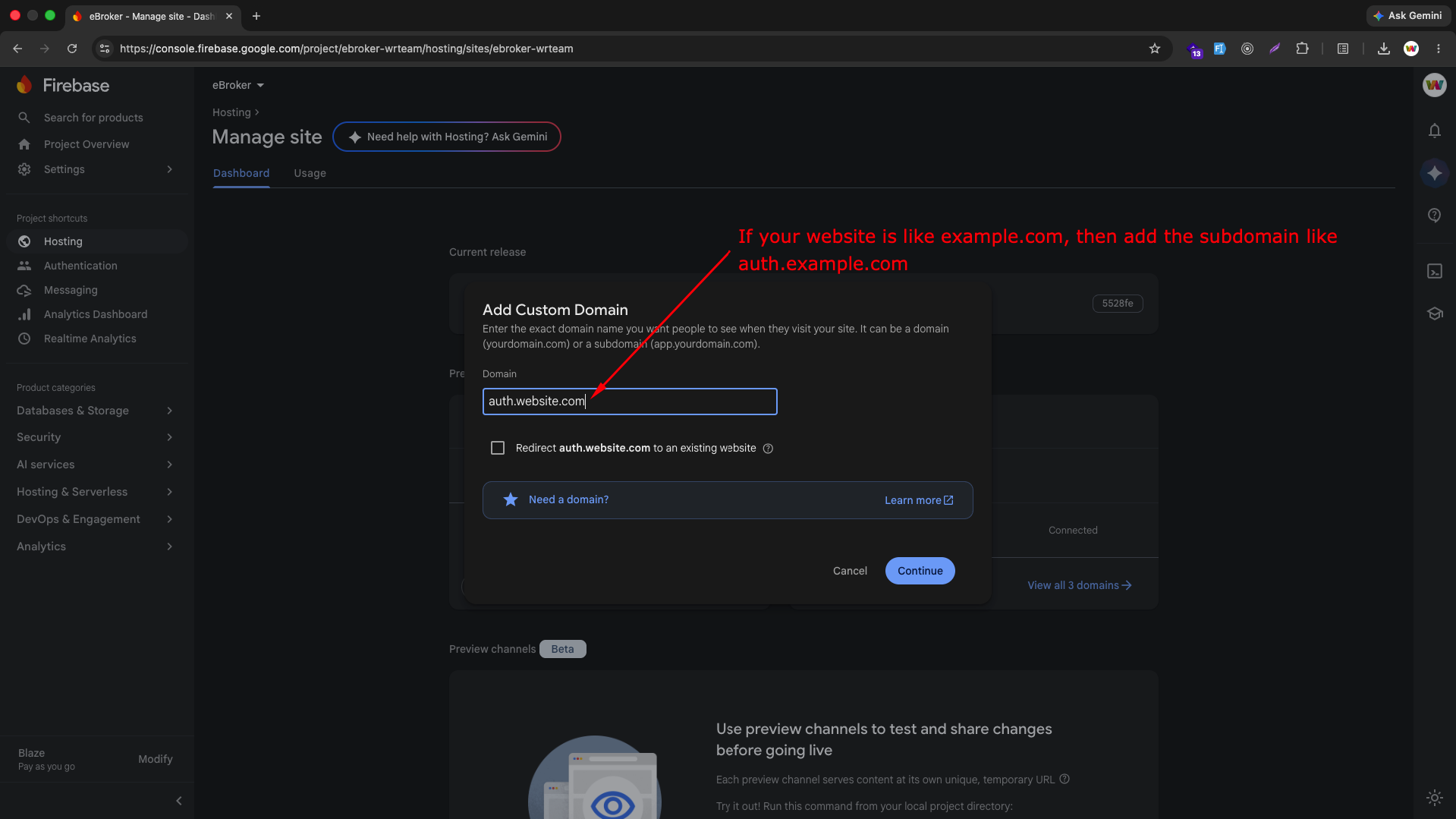Click the user account avatar in Firebase
1456x819 pixels.
[1434, 85]
